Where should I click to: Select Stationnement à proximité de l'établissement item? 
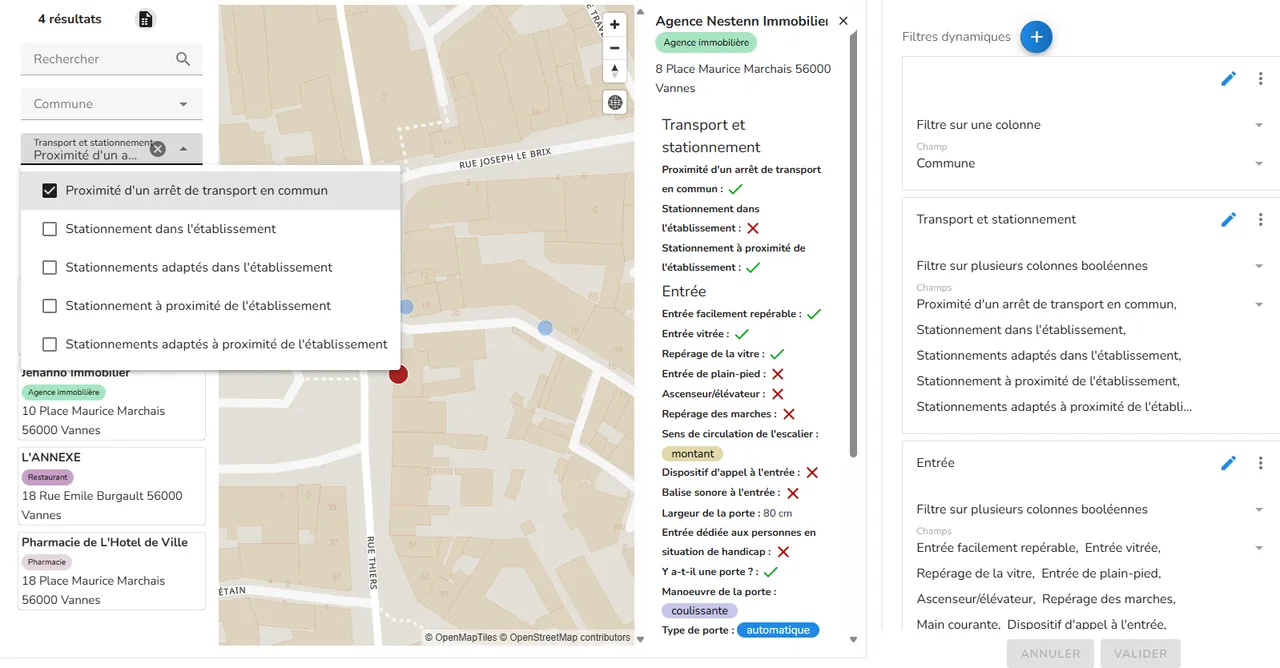point(210,306)
